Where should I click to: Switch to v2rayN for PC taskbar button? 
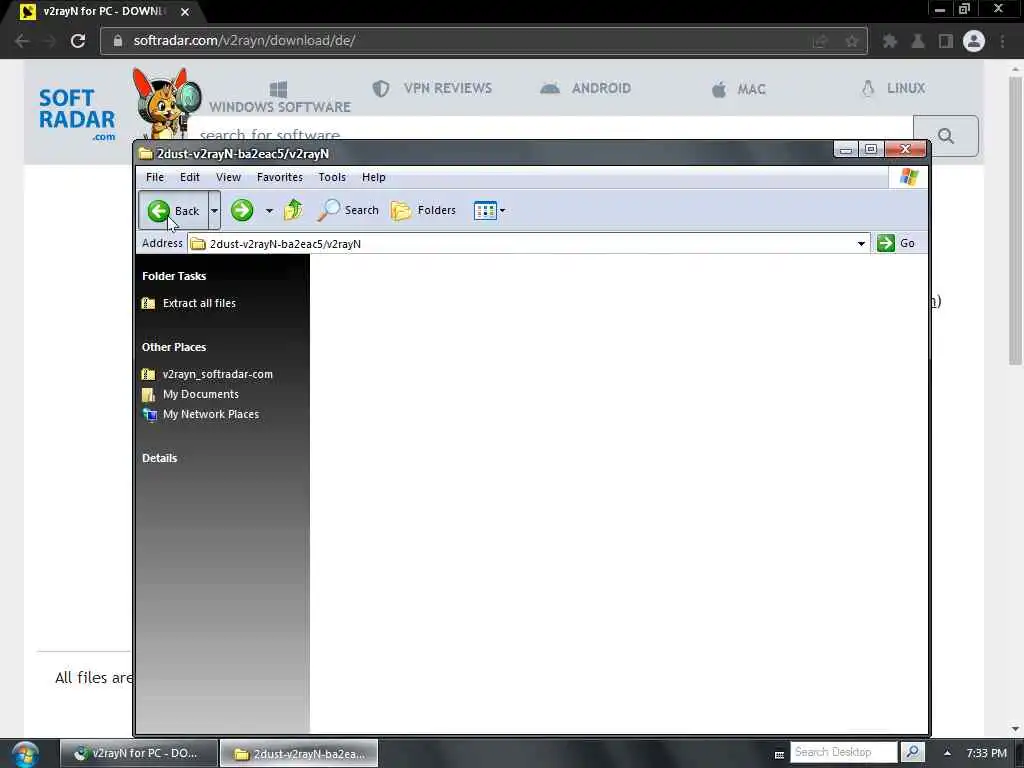tap(138, 753)
